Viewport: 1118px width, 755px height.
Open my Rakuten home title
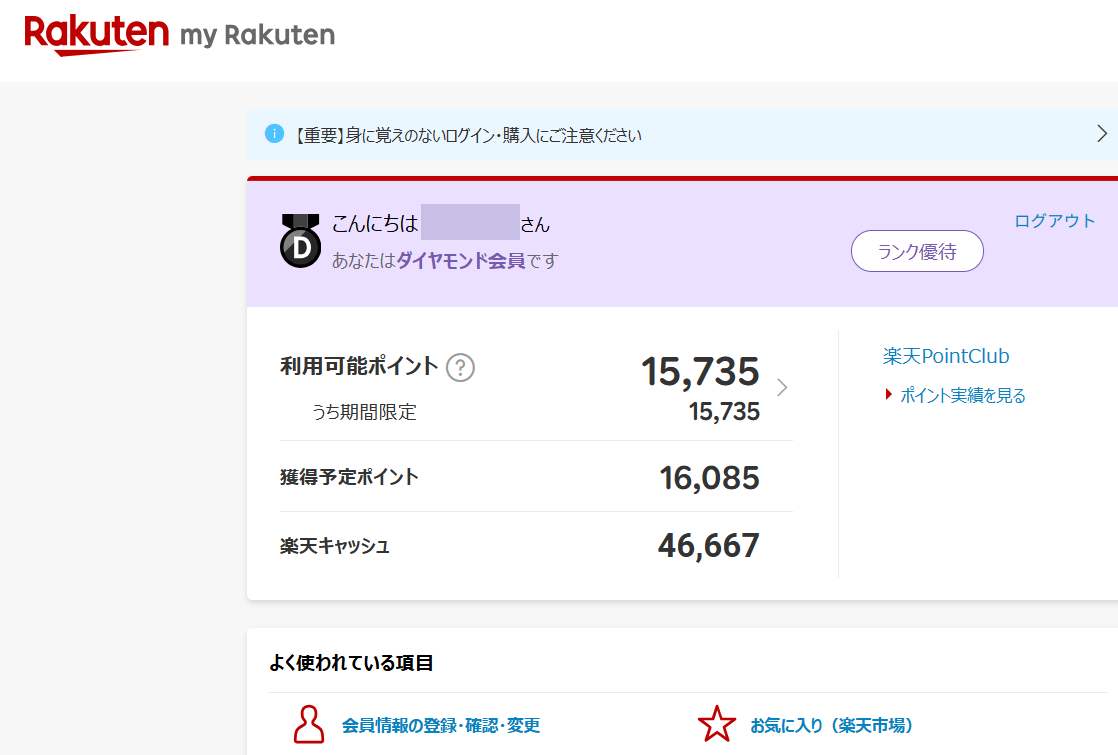pos(257,36)
